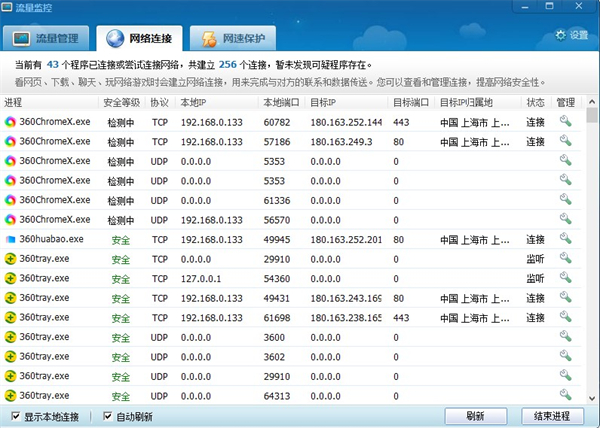600x428 pixels.
Task: Click 360huabao.exe process icon
Action: (10, 239)
